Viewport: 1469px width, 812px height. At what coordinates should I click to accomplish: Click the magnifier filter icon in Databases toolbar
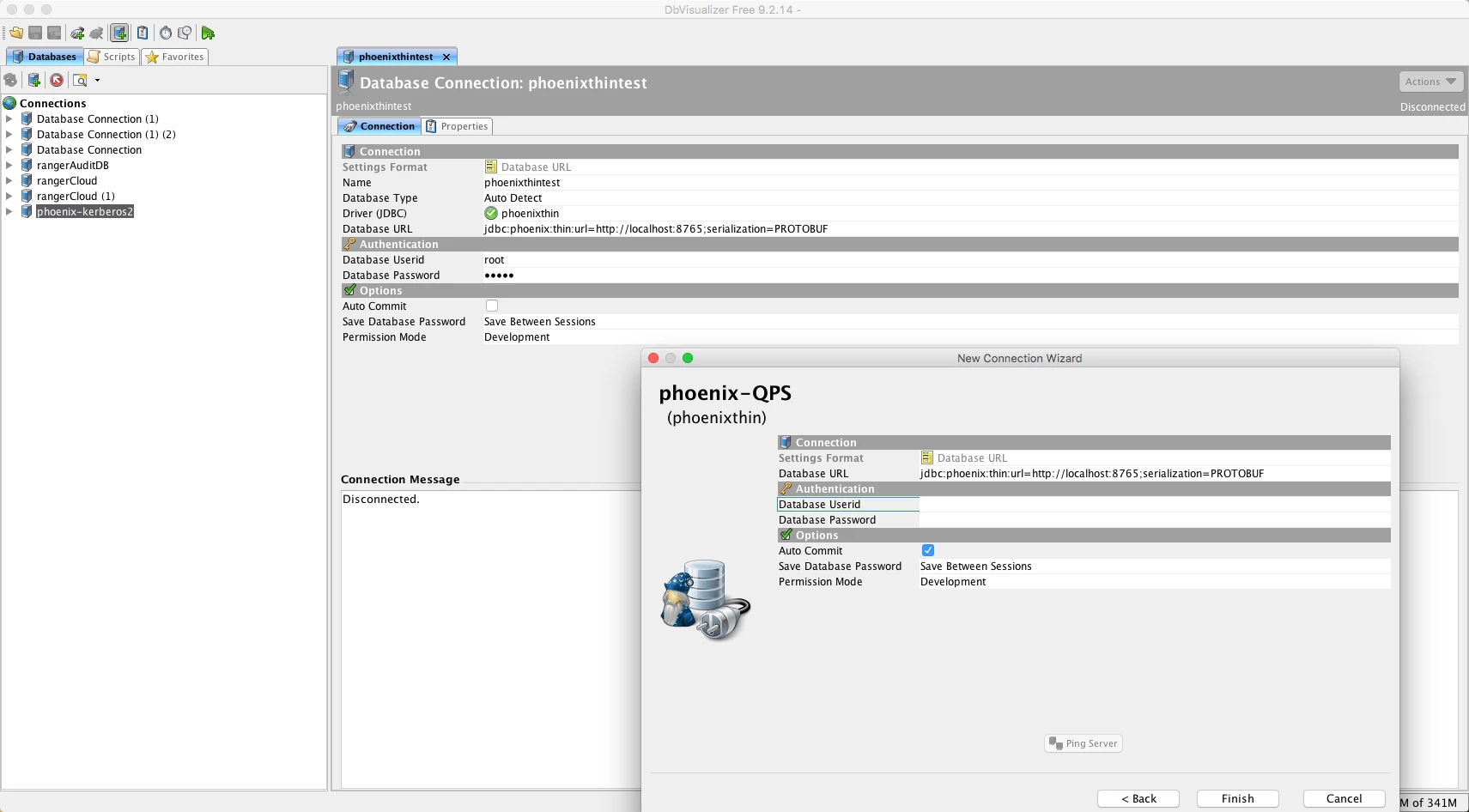pyautogui.click(x=80, y=80)
